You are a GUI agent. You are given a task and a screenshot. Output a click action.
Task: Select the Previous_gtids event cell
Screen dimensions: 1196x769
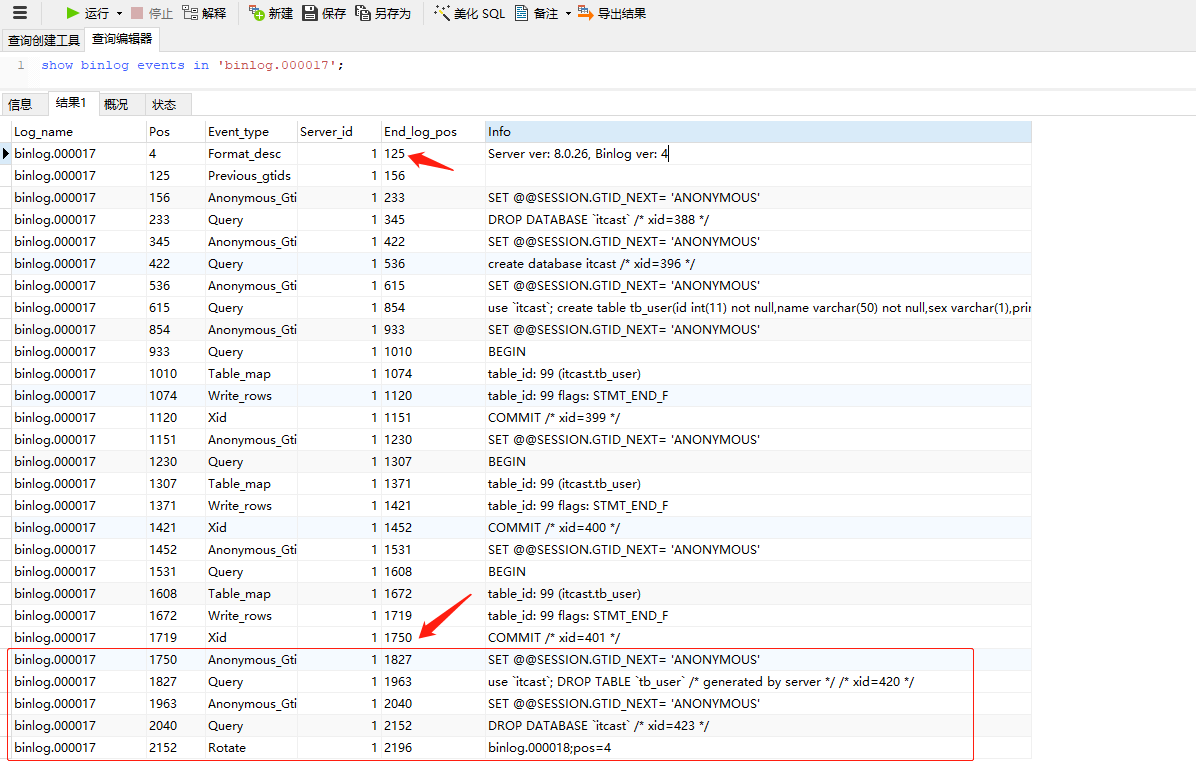tap(251, 176)
